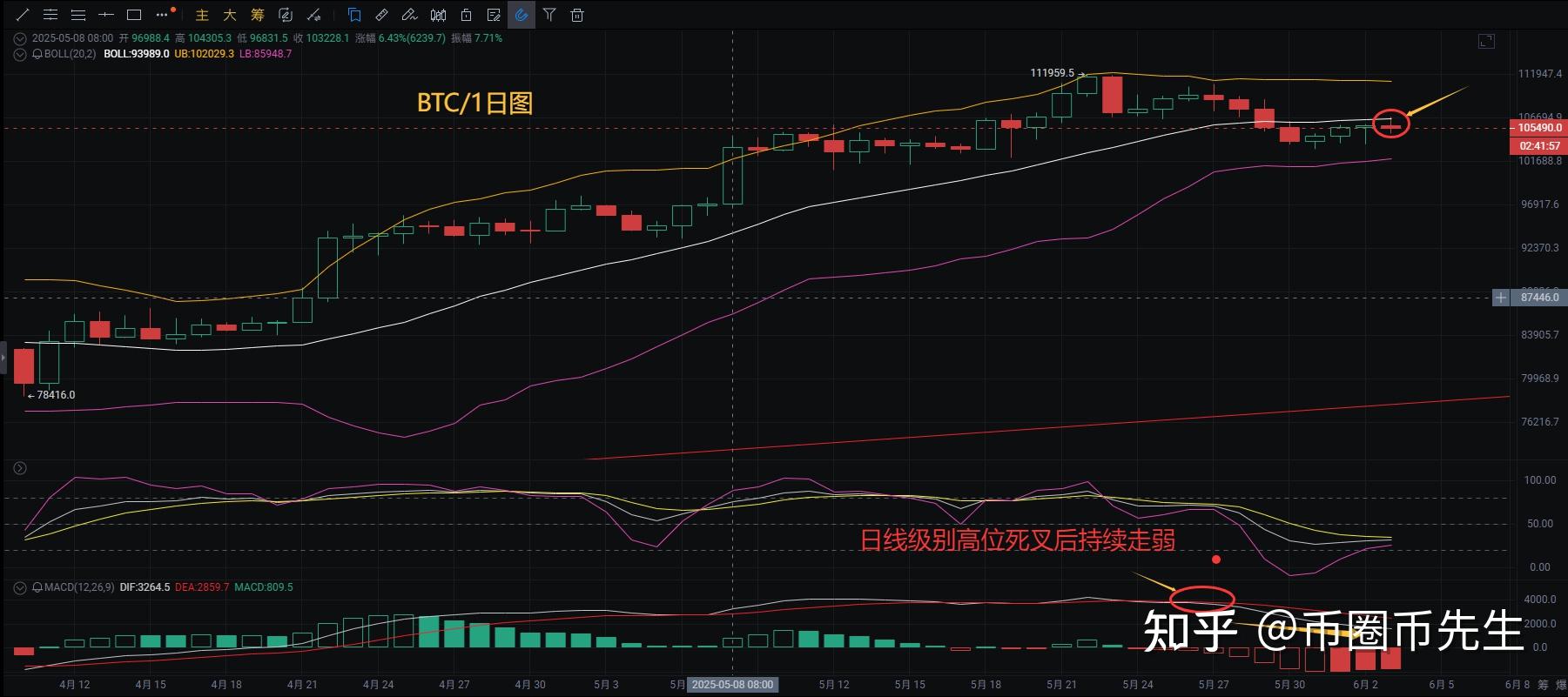Click the BOLL:93989.0 middle band value
Viewport: 1568px width, 697px height.
pyautogui.click(x=137, y=54)
